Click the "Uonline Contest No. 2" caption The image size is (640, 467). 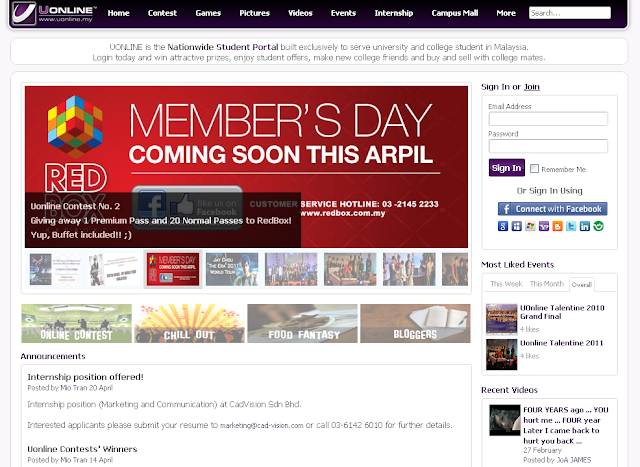(x=75, y=206)
